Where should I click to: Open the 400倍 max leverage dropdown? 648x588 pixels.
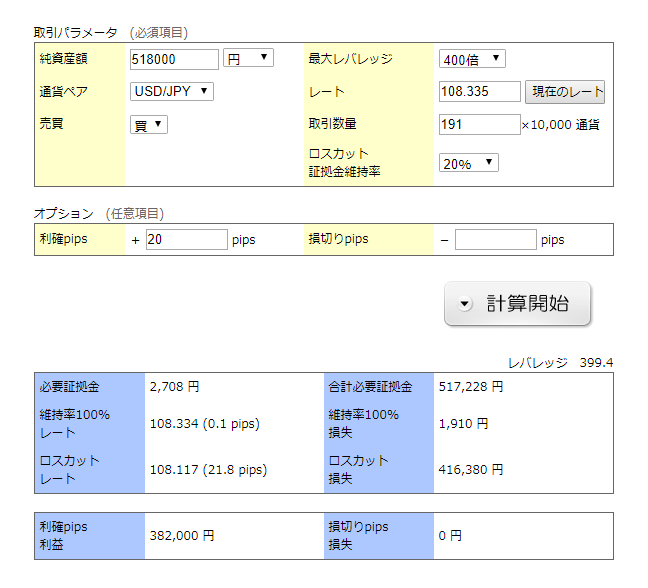pos(472,59)
